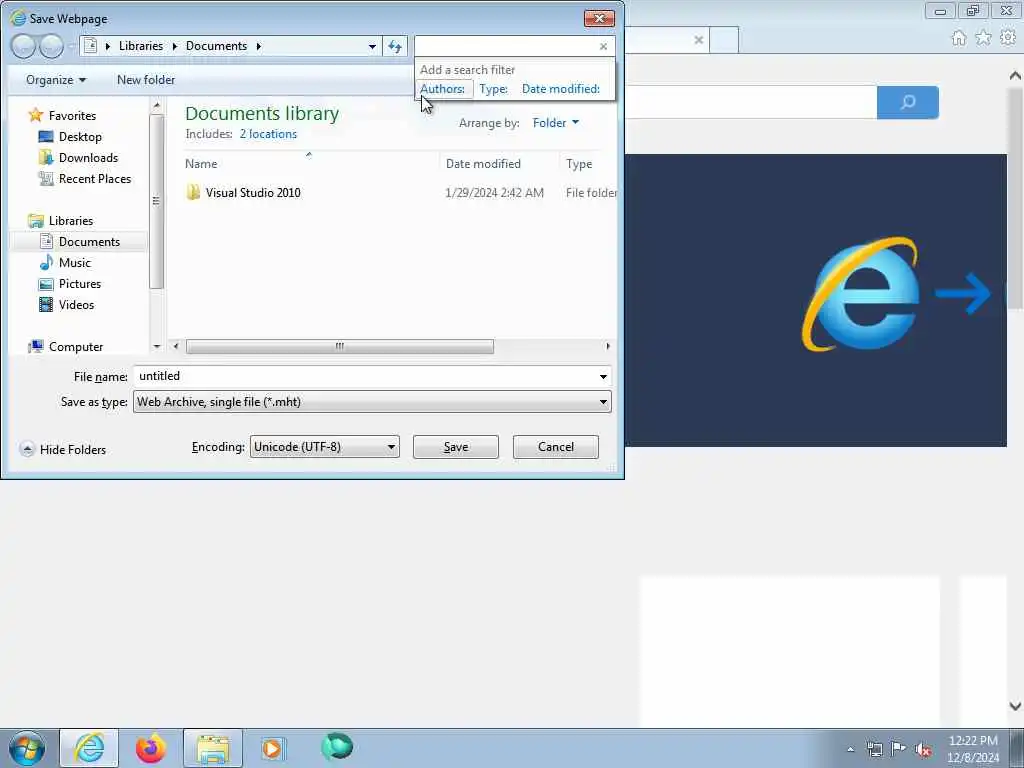Click Internet Explorer taskbar icon
This screenshot has width=1024, height=768.
pos(89,748)
